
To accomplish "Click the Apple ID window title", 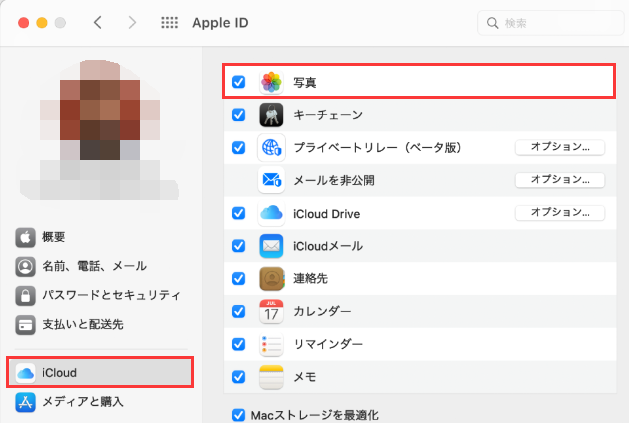I will 220,23.
